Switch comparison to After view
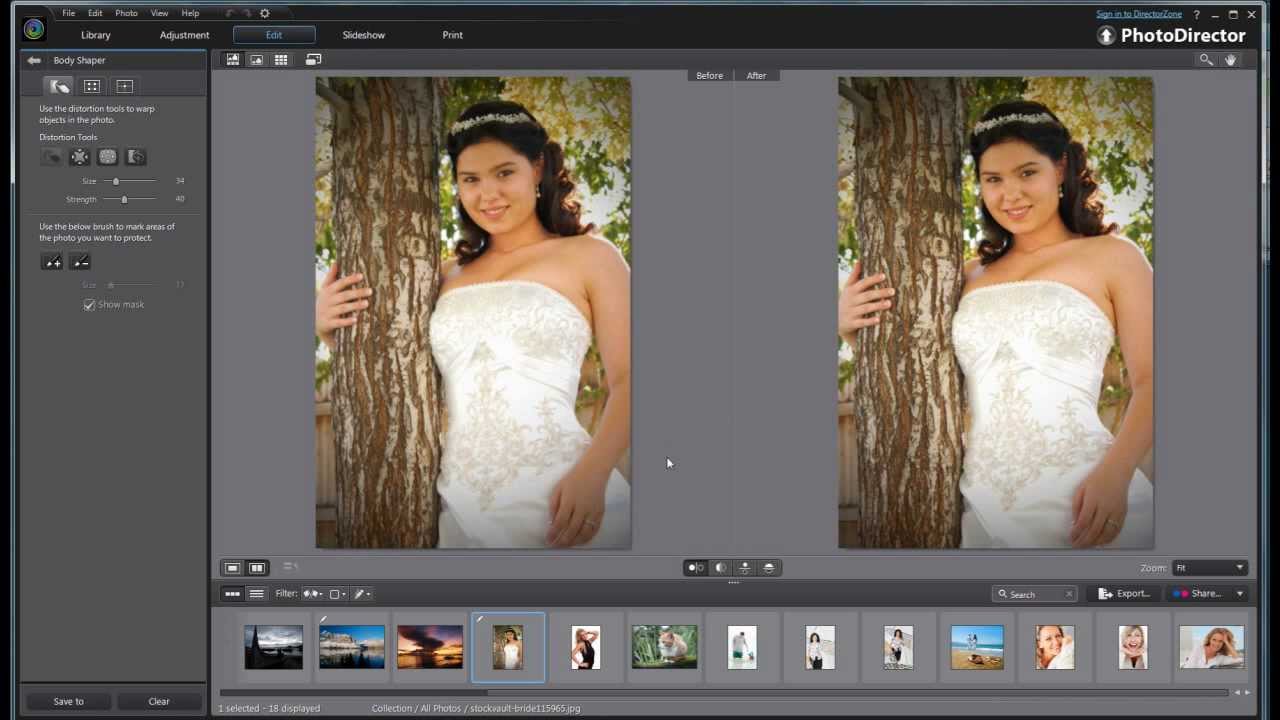This screenshot has width=1280, height=720. (x=756, y=75)
